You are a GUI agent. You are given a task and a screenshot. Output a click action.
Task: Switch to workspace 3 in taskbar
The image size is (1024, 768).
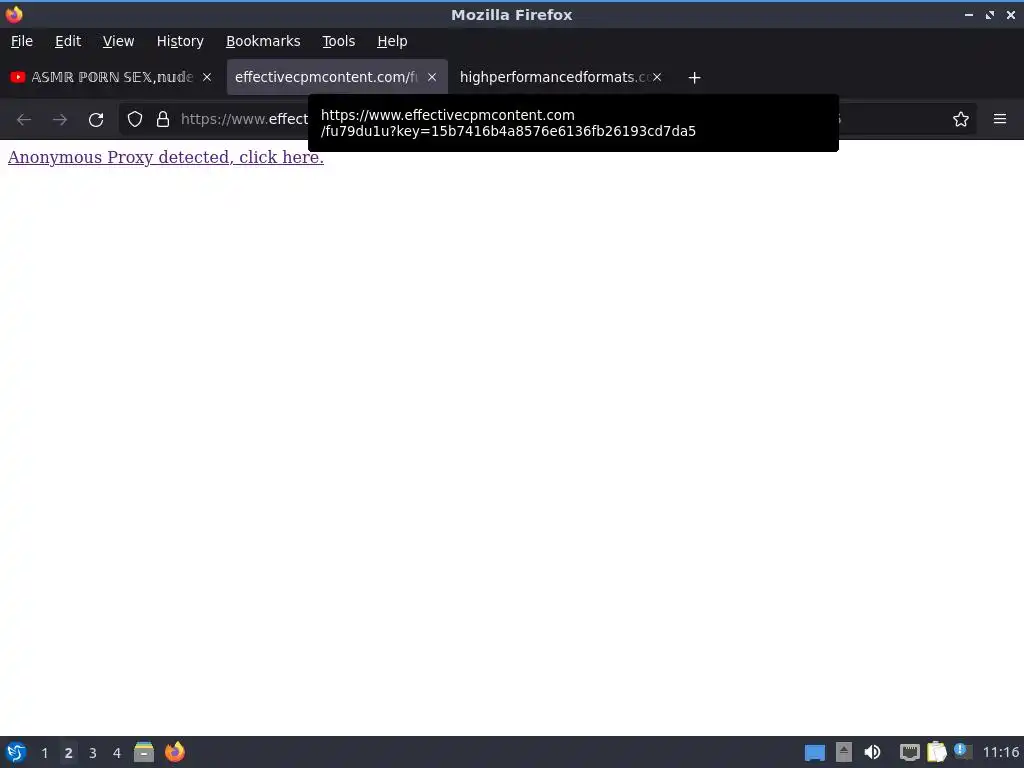(x=93, y=753)
